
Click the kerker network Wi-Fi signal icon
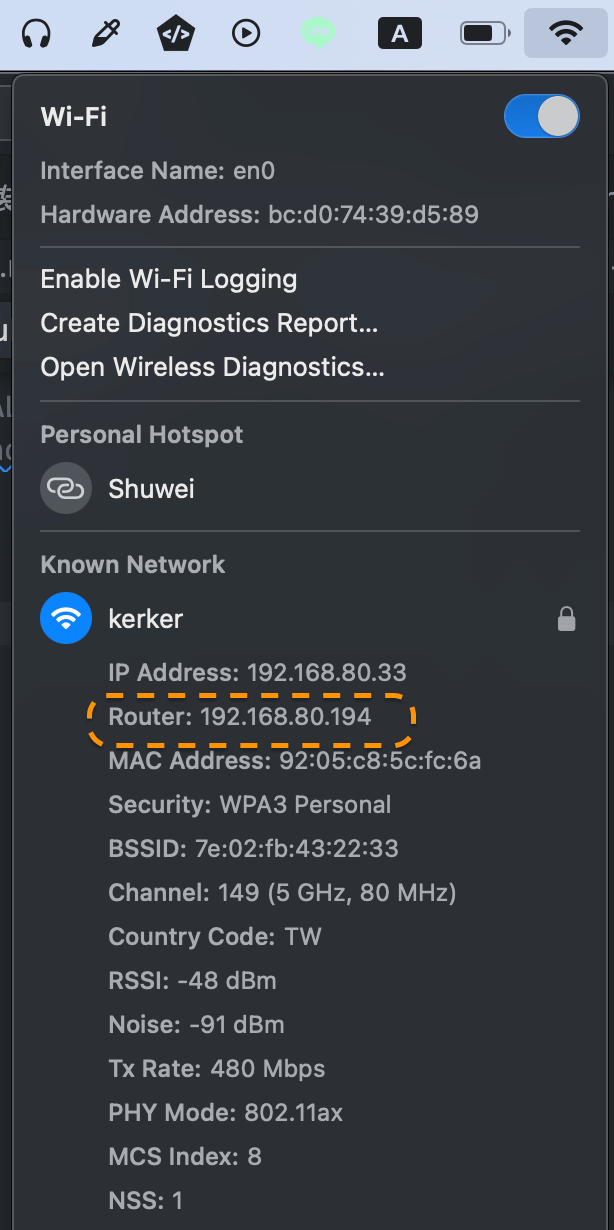coord(65,618)
